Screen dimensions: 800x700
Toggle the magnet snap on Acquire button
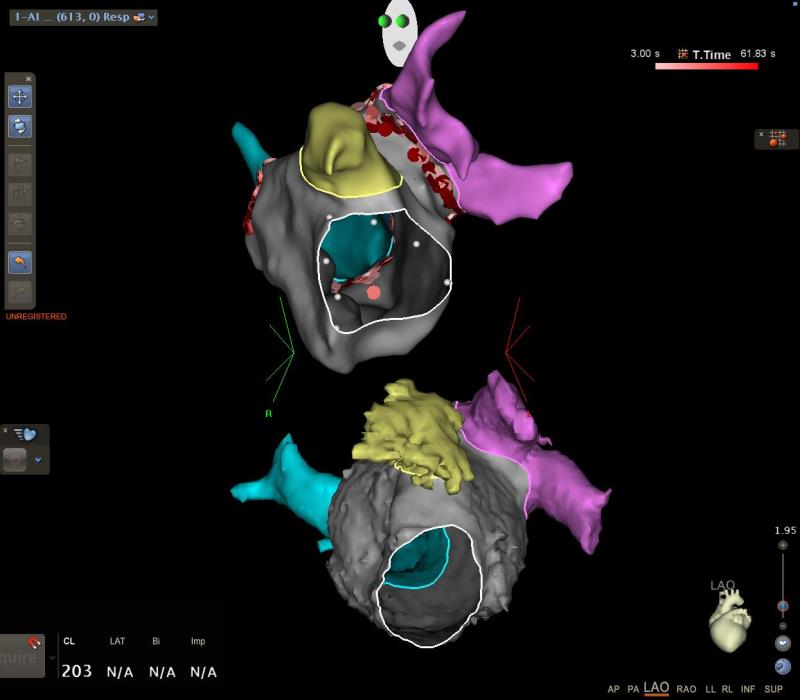click(x=33, y=643)
